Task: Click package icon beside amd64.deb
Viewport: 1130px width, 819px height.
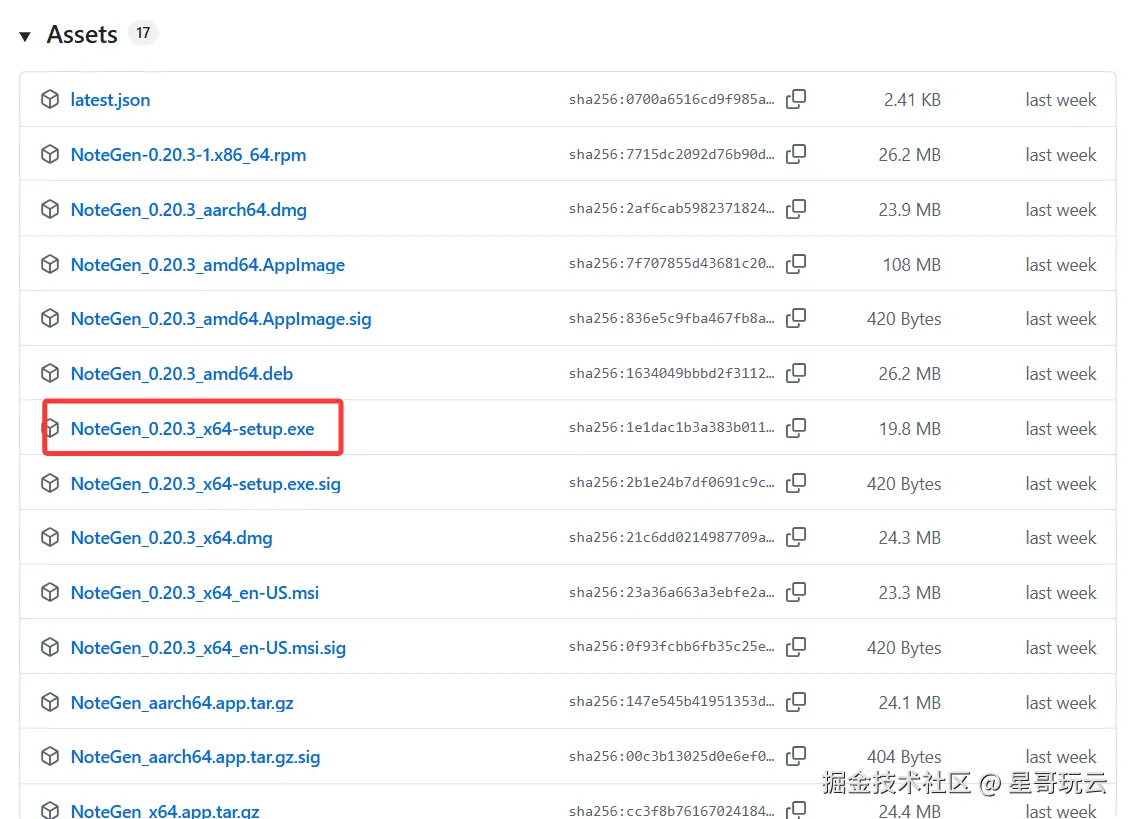Action: tap(50, 373)
